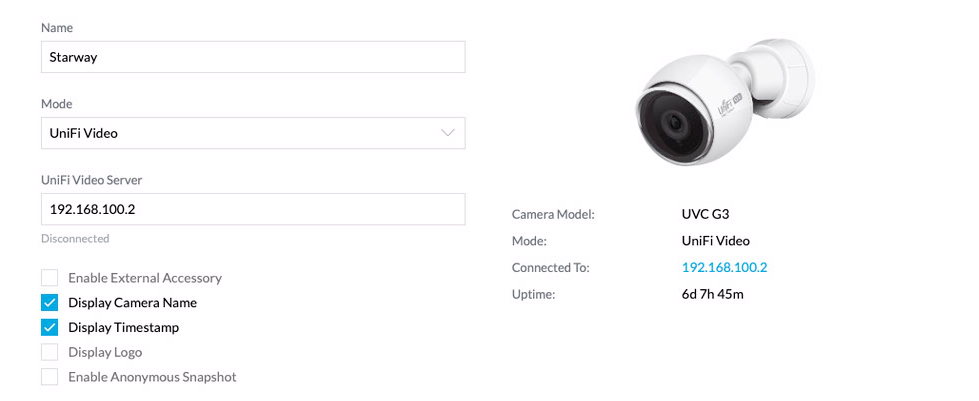Image resolution: width=979 pixels, height=401 pixels.
Task: Click the UVC G3 camera product image
Action: coord(725,105)
